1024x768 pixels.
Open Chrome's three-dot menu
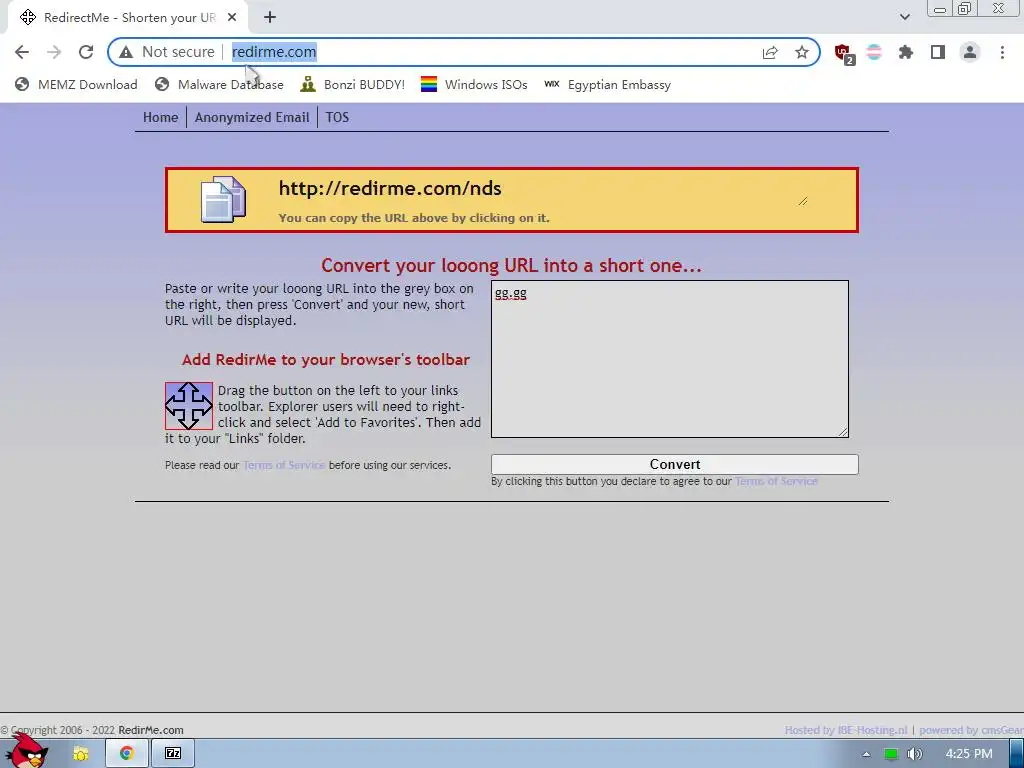click(1002, 52)
